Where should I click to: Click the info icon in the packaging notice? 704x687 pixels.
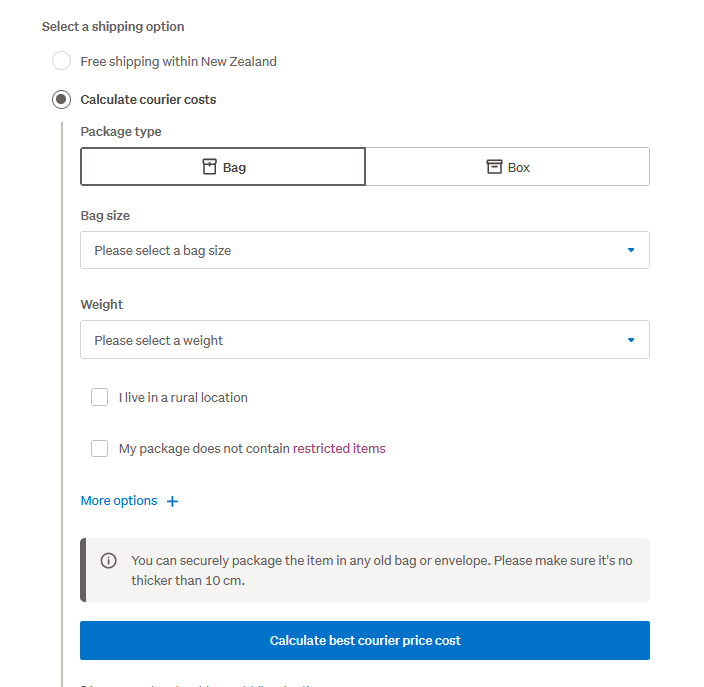pyautogui.click(x=109, y=560)
